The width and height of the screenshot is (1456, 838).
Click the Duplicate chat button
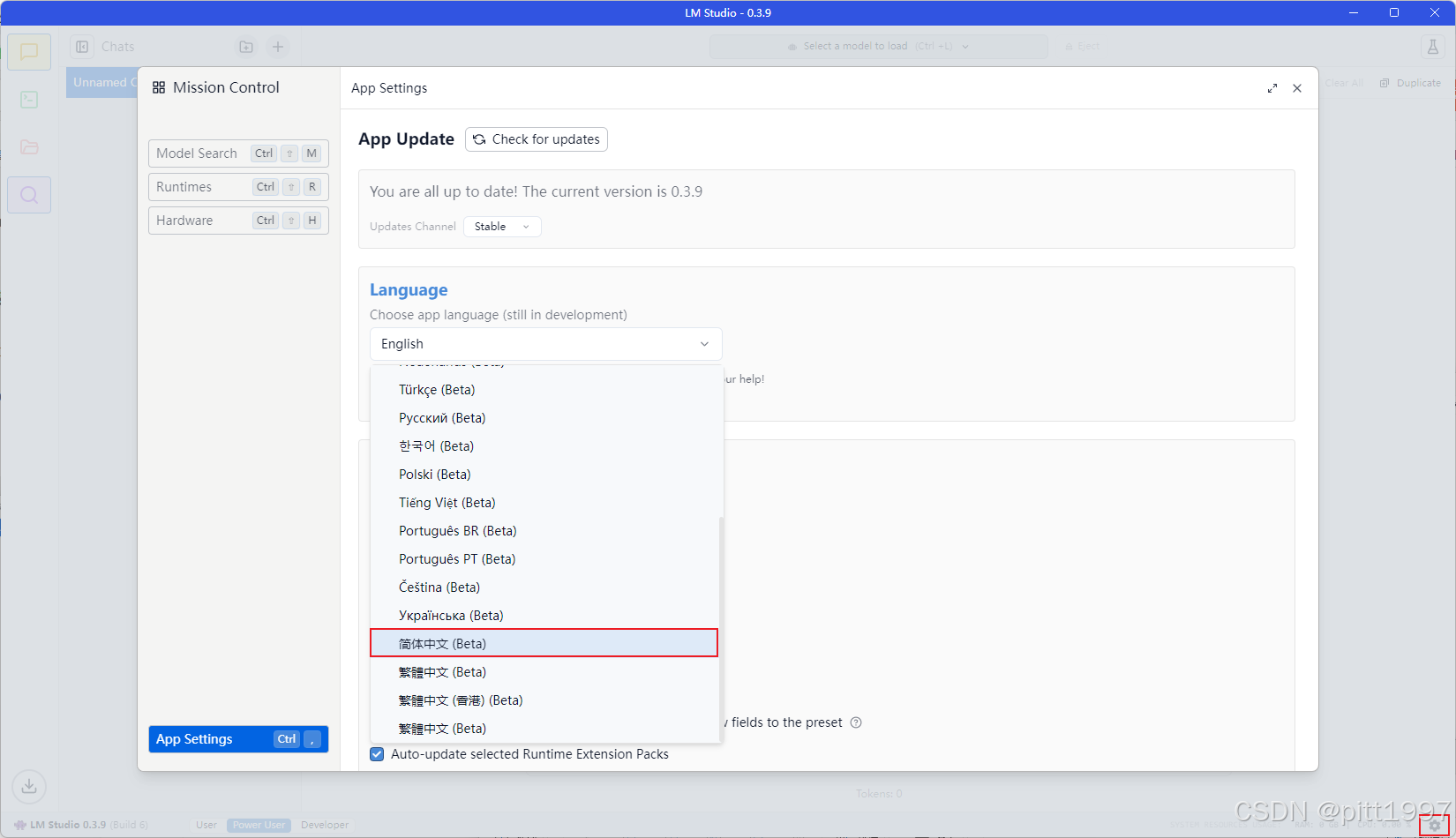point(1410,83)
